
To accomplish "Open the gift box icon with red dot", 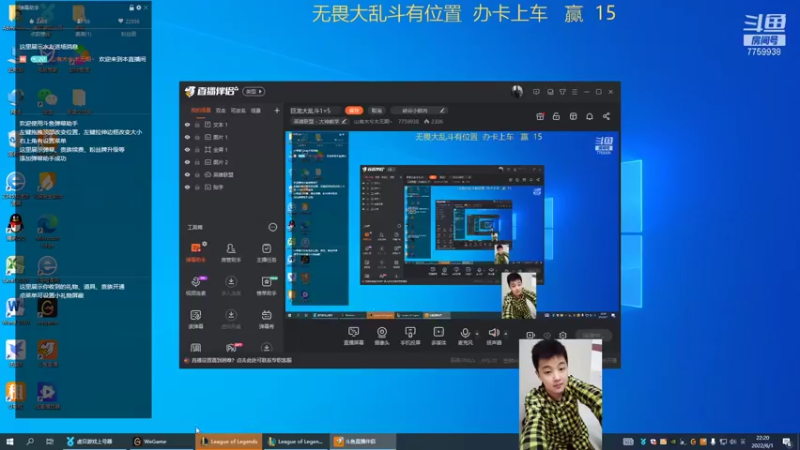I will tap(540, 116).
